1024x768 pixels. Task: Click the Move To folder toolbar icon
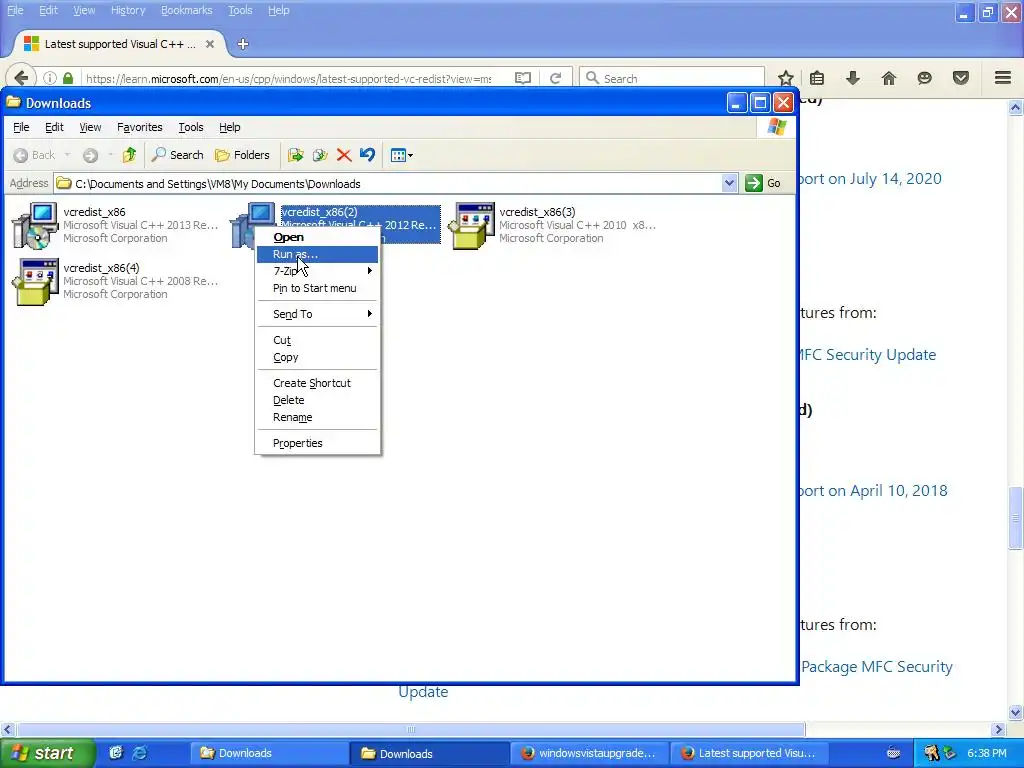tap(296, 155)
